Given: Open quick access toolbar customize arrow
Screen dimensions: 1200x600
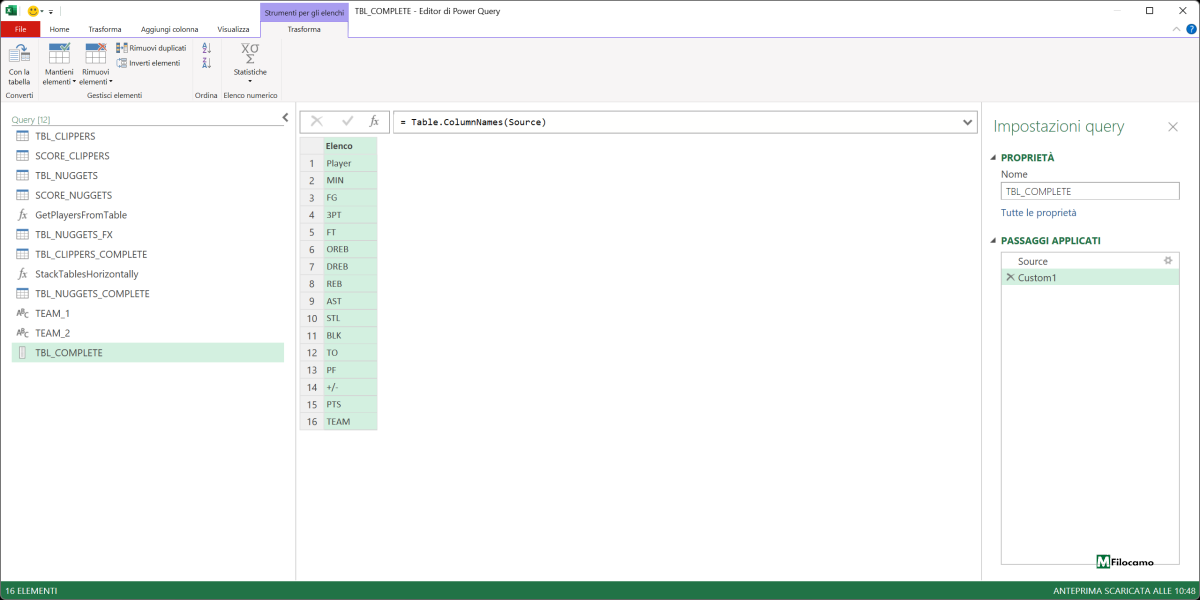Looking at the screenshot, I should (51, 11).
